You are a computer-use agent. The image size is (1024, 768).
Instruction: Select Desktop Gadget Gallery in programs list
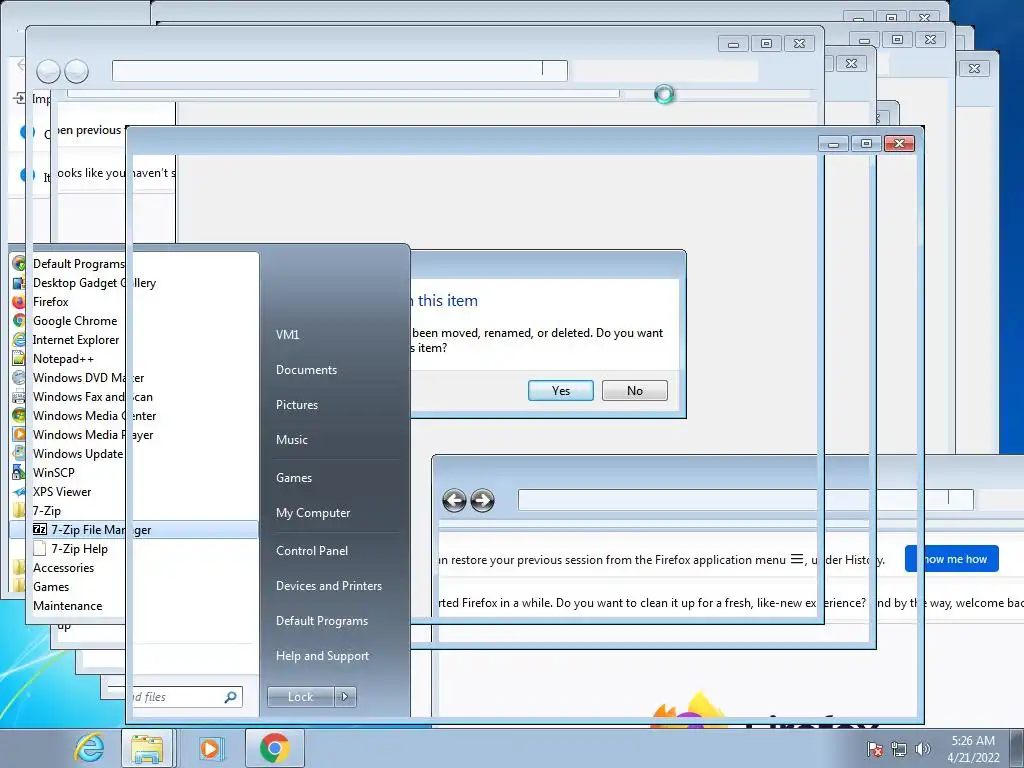(x=94, y=283)
